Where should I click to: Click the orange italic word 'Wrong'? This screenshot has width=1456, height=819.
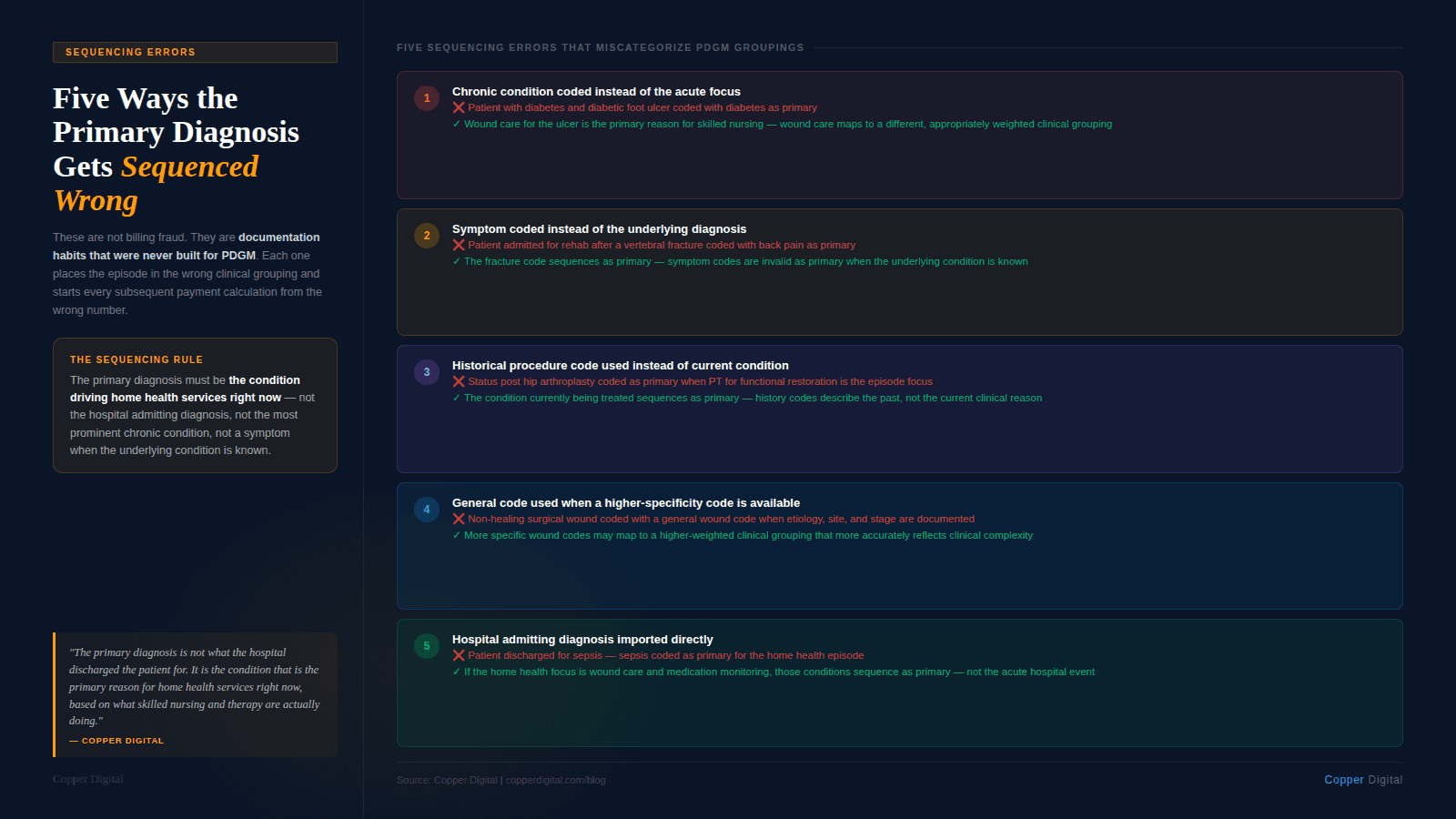point(96,200)
